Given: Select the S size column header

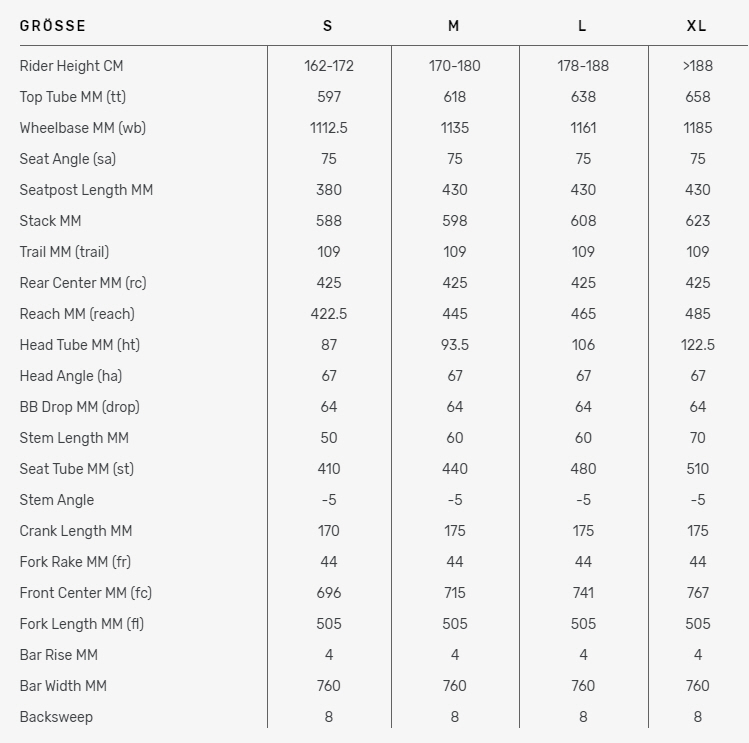Looking at the screenshot, I should [328, 26].
